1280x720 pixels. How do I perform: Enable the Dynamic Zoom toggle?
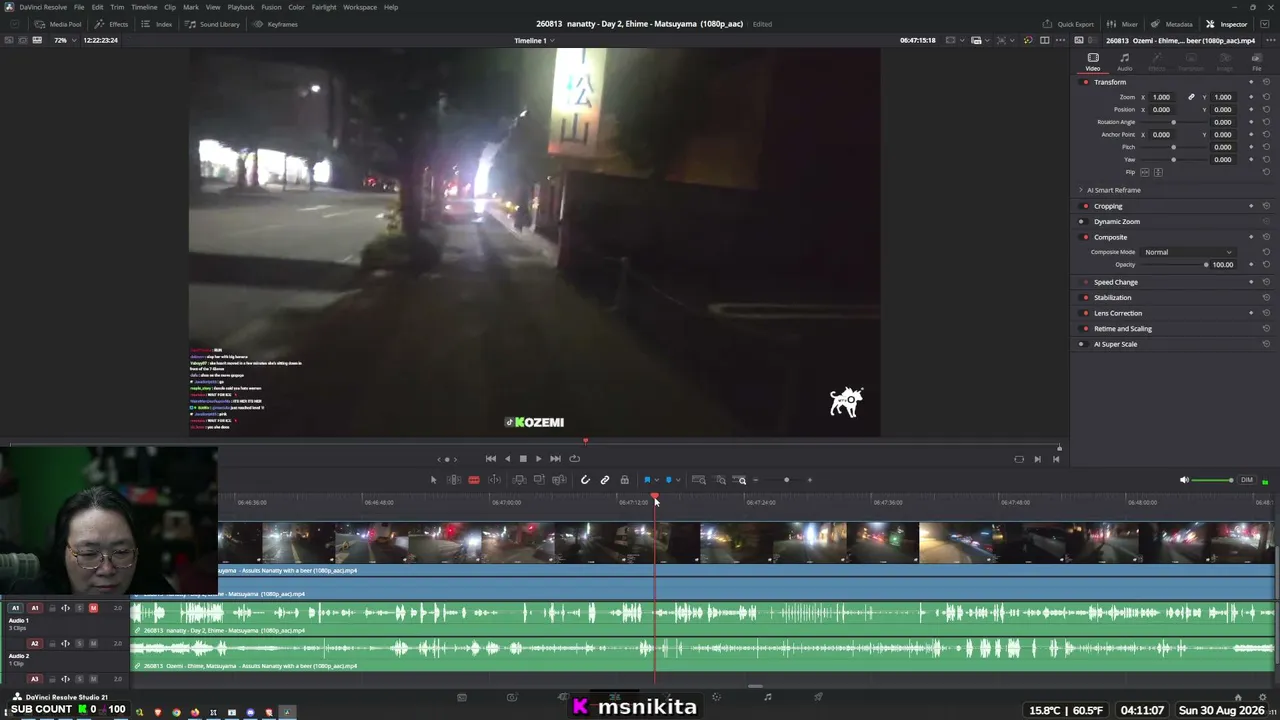[1082, 221]
